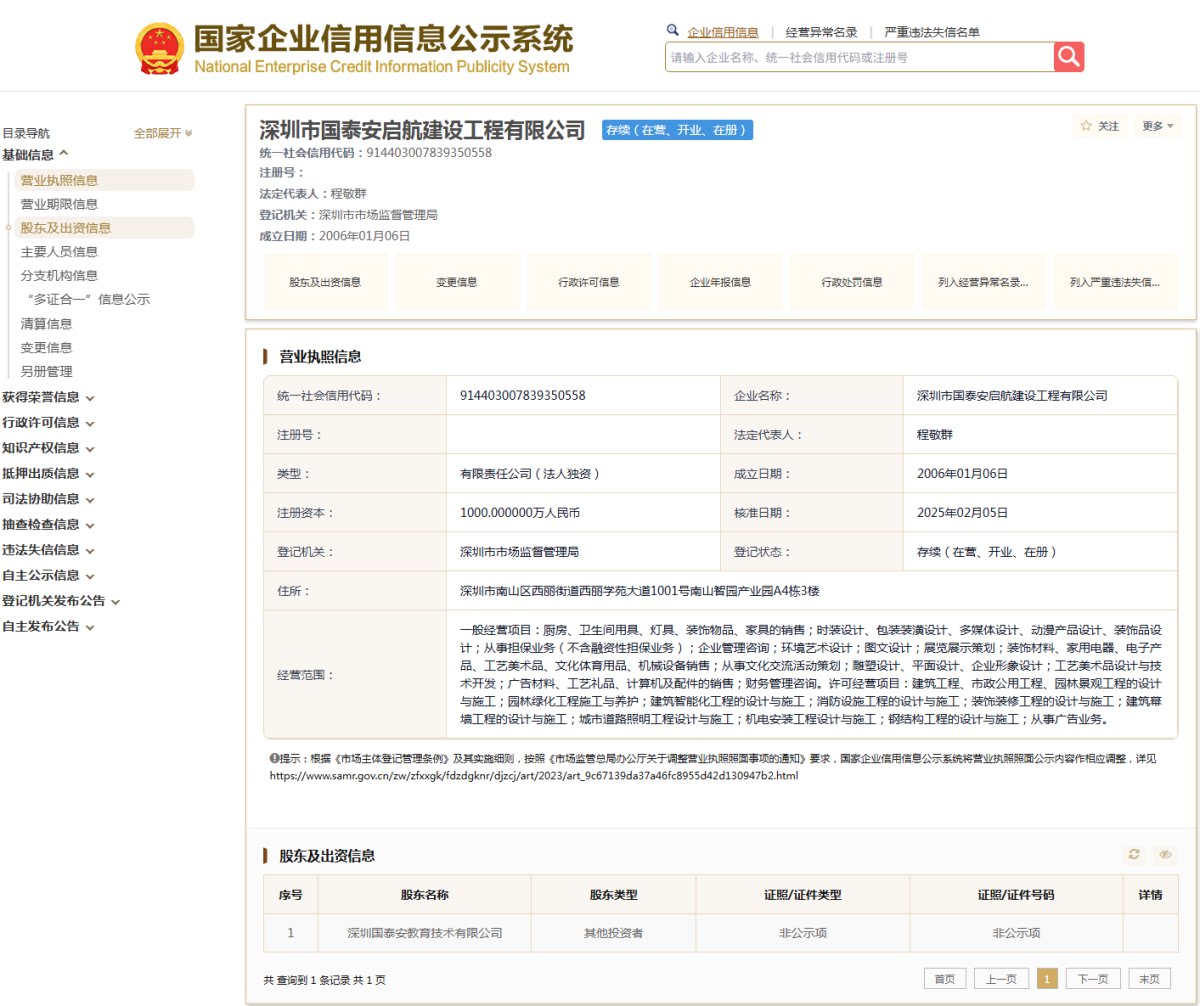Open 主要人员信息 in the sidebar
The image size is (1200, 1006).
tap(59, 252)
